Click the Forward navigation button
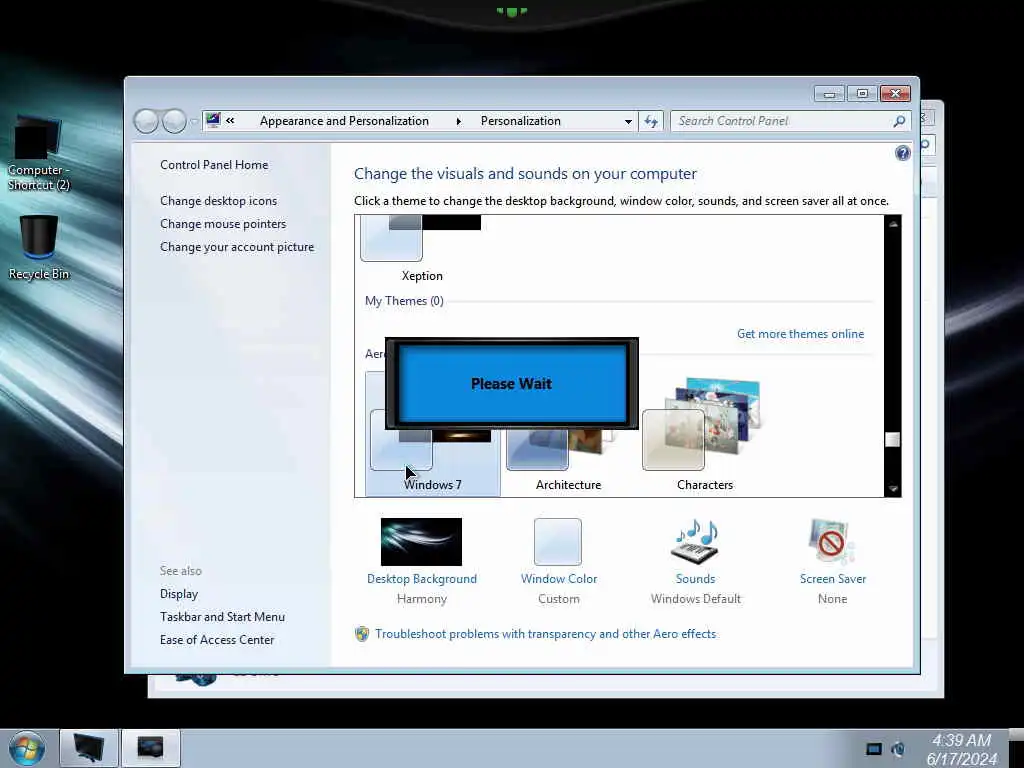 tap(174, 121)
